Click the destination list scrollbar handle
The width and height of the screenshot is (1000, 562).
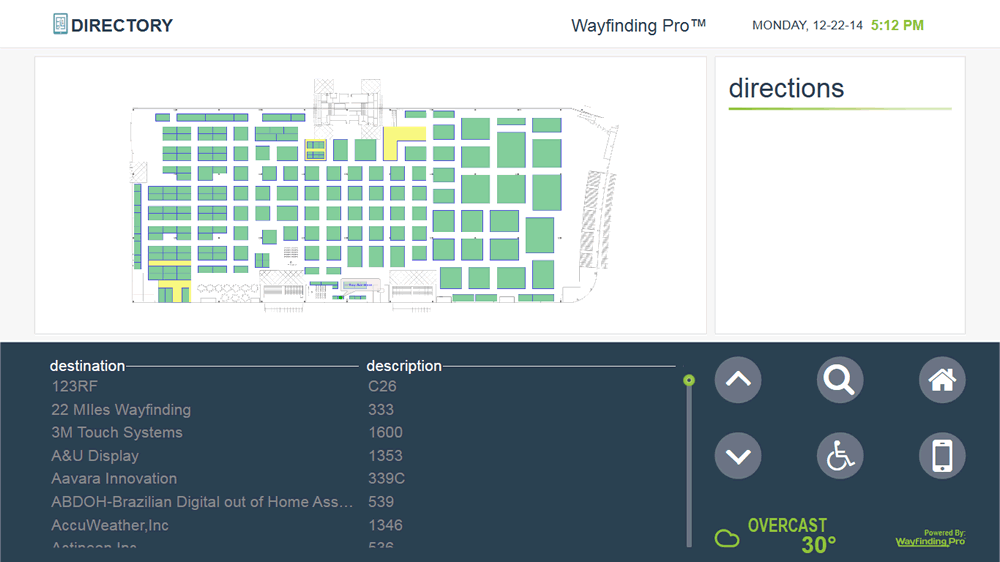coord(688,381)
